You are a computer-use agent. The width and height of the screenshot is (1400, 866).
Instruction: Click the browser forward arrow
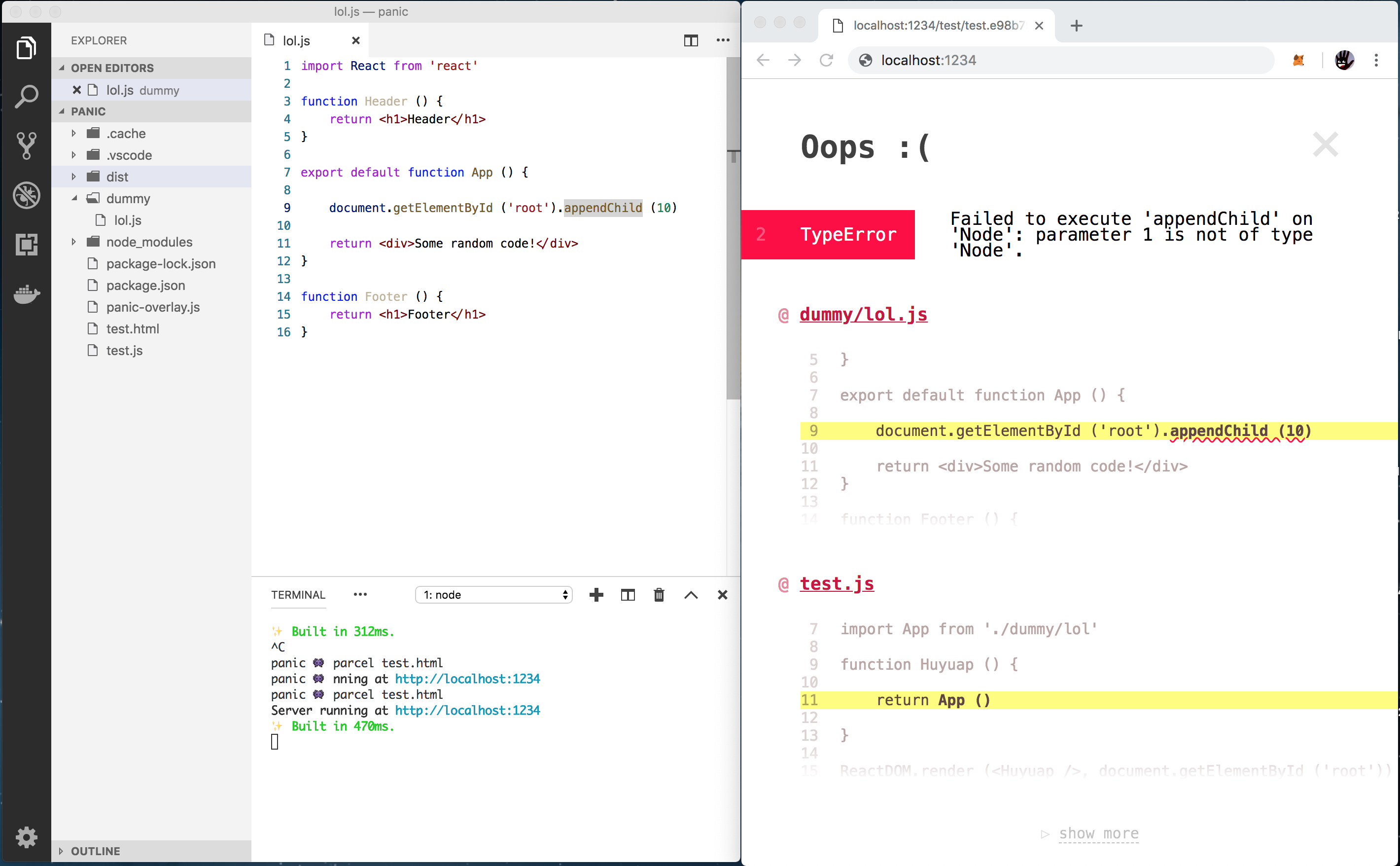click(795, 60)
